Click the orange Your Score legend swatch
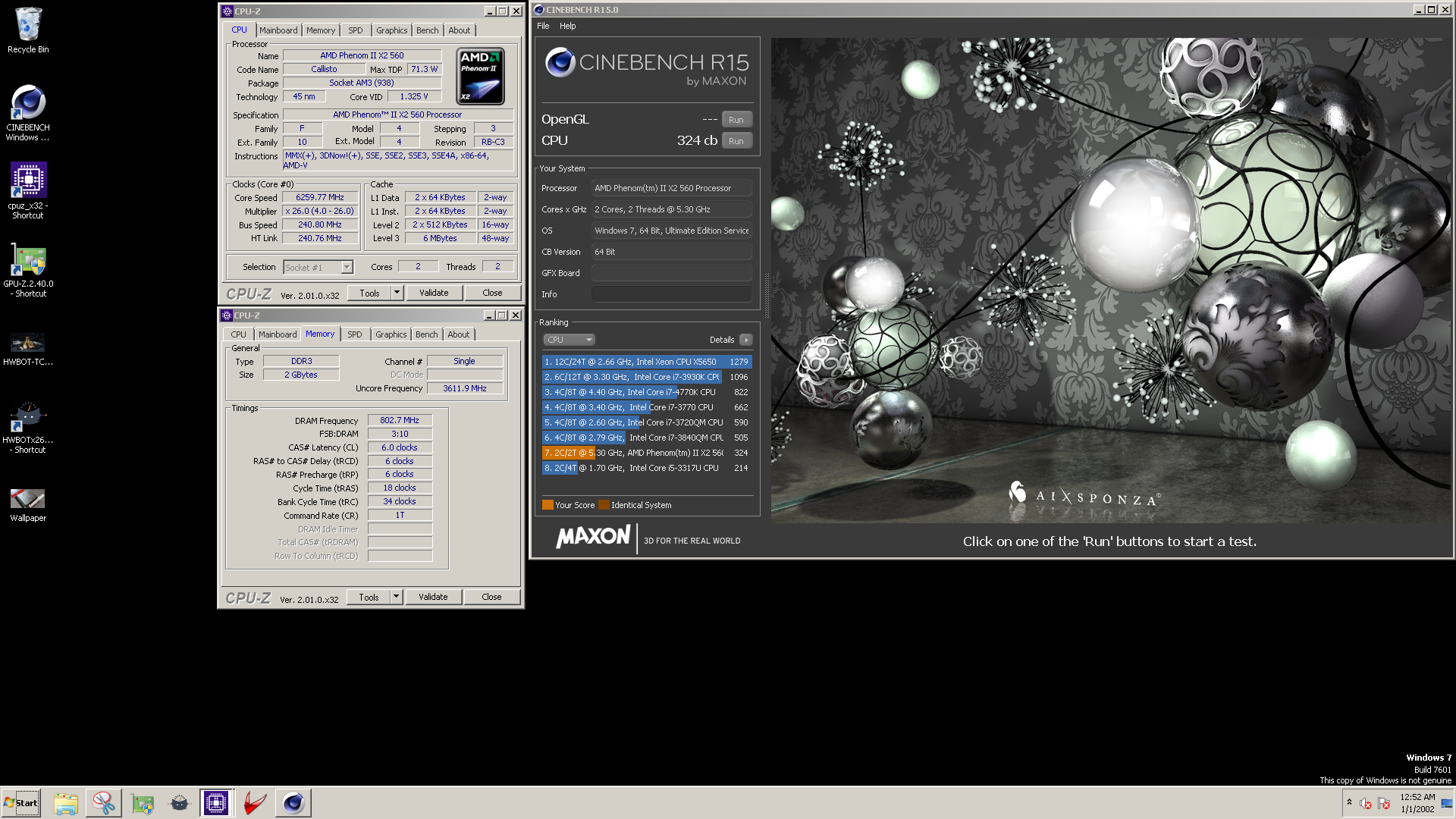Screen dimensions: 1456x819 coord(548,505)
